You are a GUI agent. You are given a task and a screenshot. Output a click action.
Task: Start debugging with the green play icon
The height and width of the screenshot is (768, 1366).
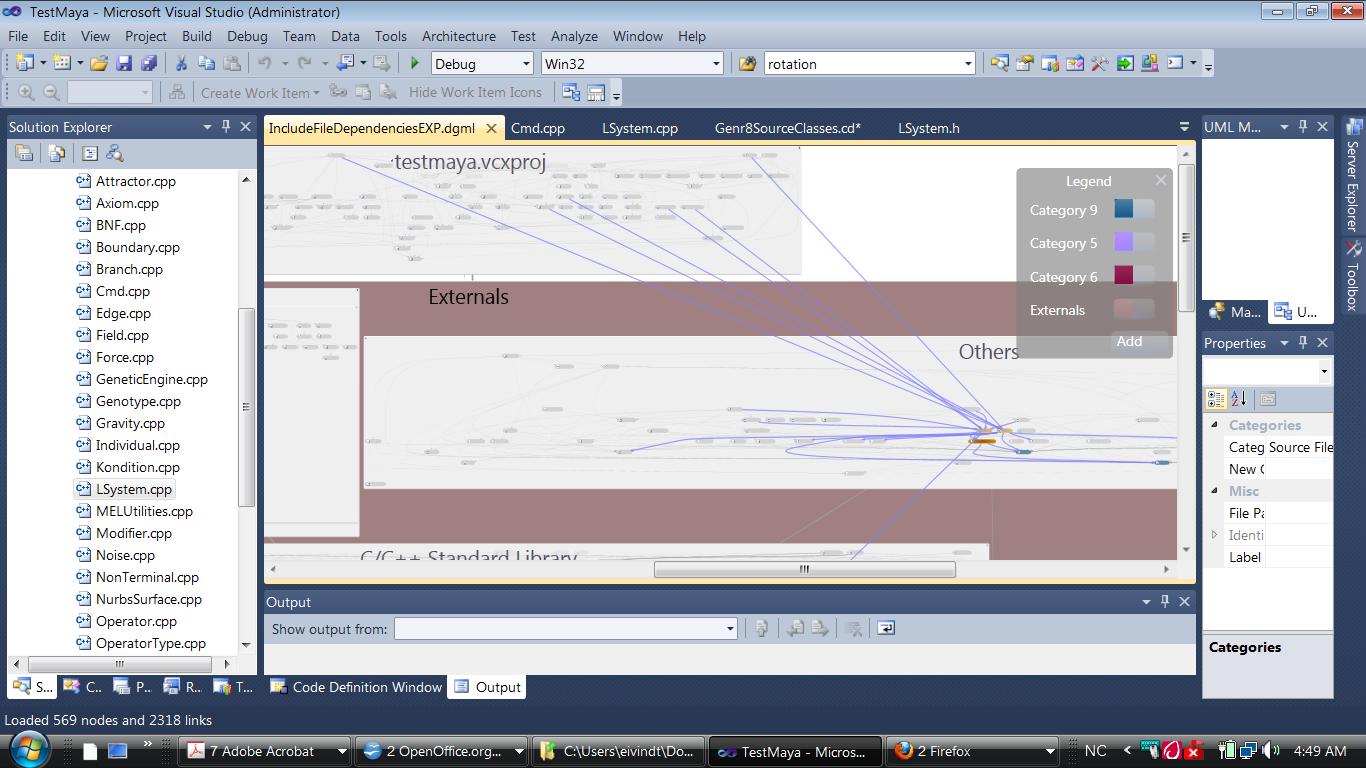click(x=415, y=63)
